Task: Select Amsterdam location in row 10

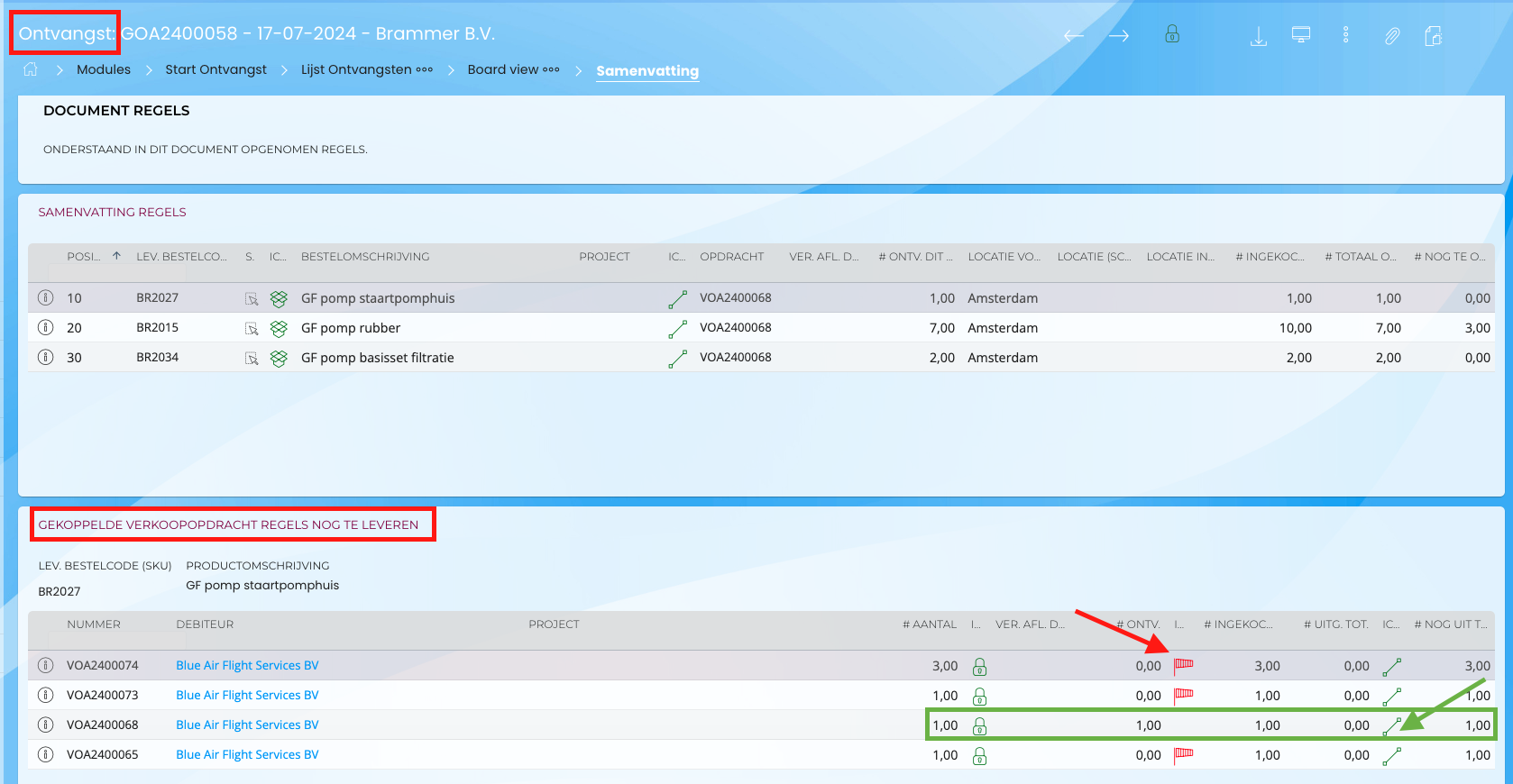Action: coord(1003,298)
